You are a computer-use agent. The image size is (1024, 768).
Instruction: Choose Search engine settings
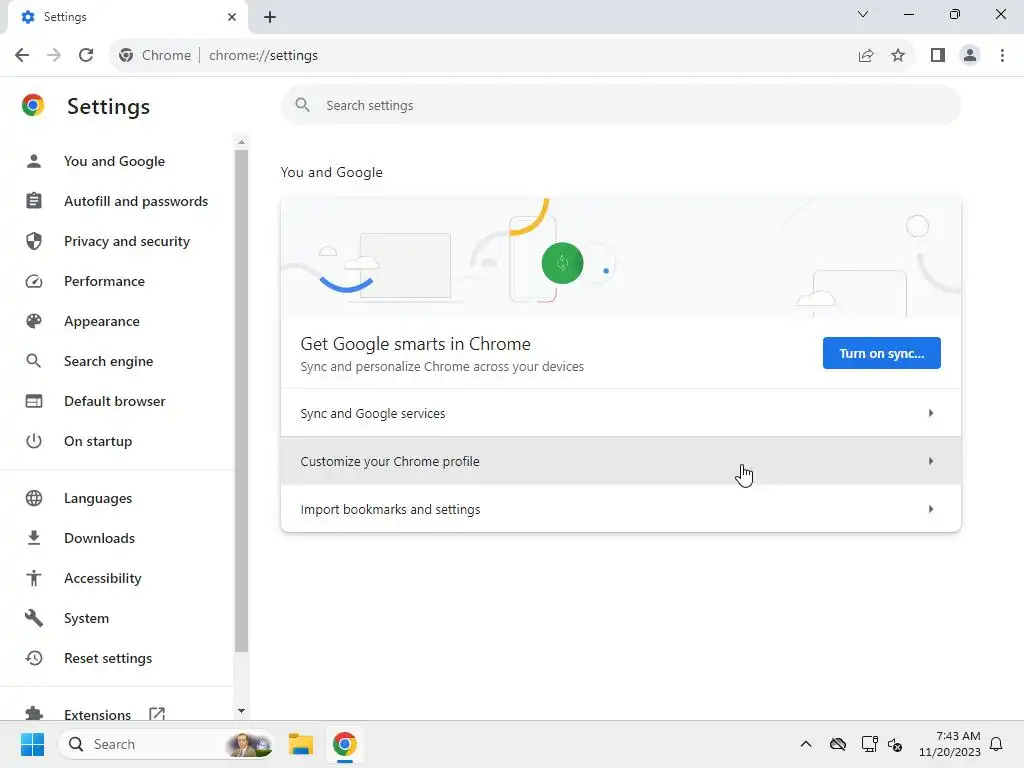coord(108,361)
